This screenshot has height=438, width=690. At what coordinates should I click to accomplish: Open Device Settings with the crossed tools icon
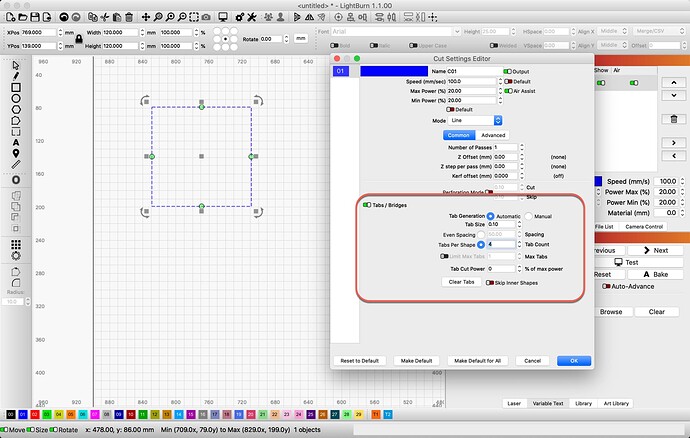point(252,17)
